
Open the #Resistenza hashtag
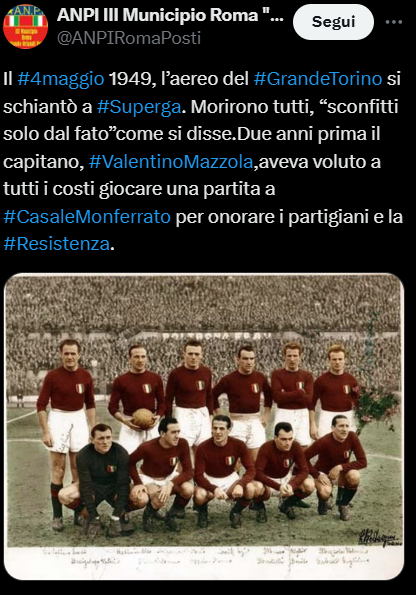[x=57, y=244]
